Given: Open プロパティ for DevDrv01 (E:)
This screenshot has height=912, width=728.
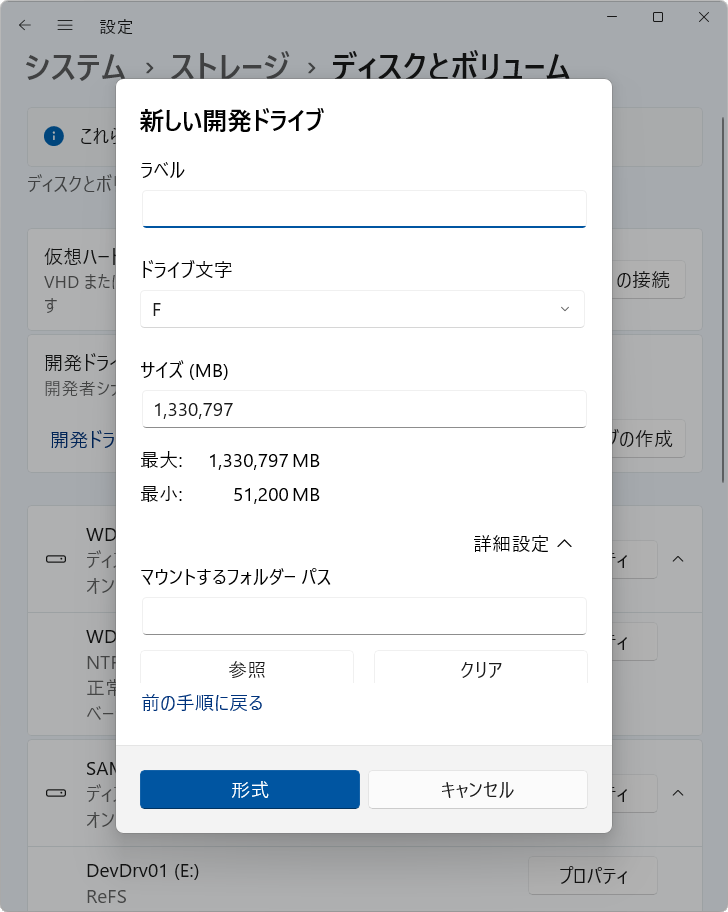Looking at the screenshot, I should coord(592,876).
